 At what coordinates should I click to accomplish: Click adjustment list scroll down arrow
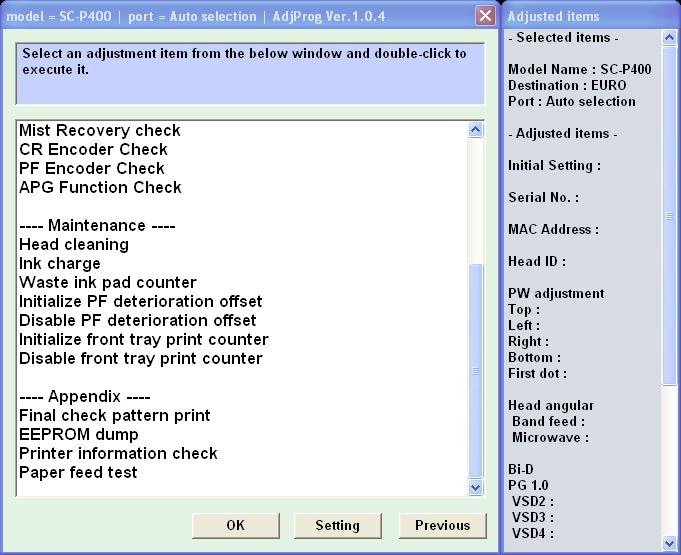tap(476, 487)
